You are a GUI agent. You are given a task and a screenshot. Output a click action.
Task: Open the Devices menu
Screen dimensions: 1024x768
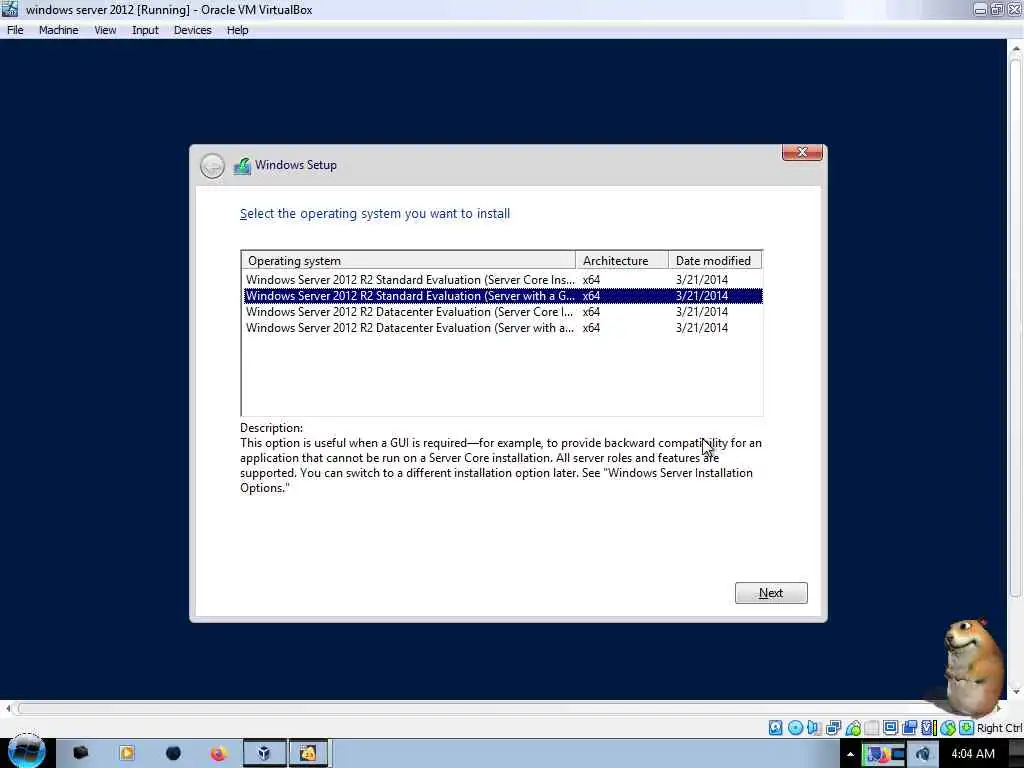coord(193,30)
